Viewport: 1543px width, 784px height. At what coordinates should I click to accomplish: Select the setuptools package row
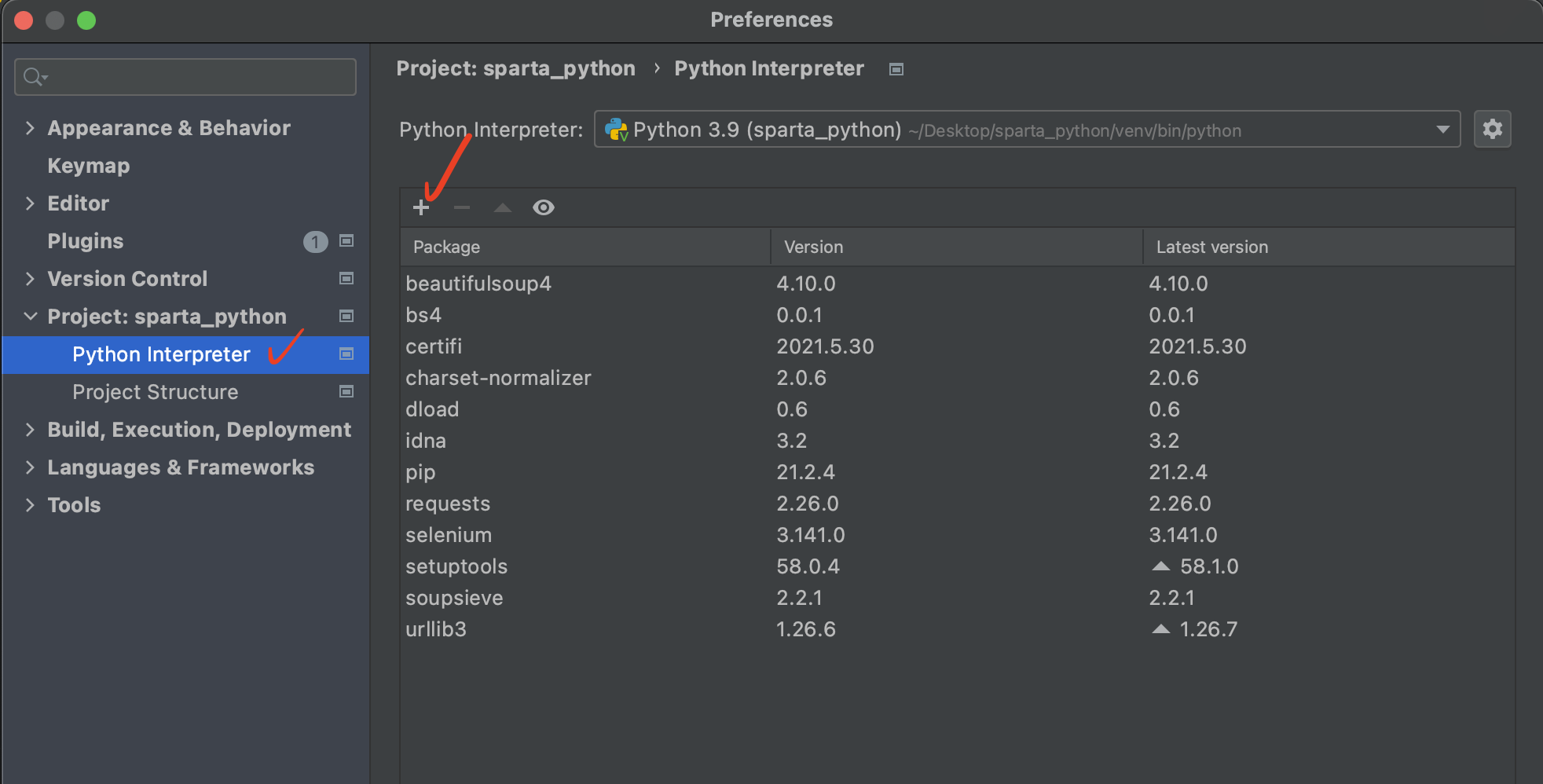(x=958, y=566)
